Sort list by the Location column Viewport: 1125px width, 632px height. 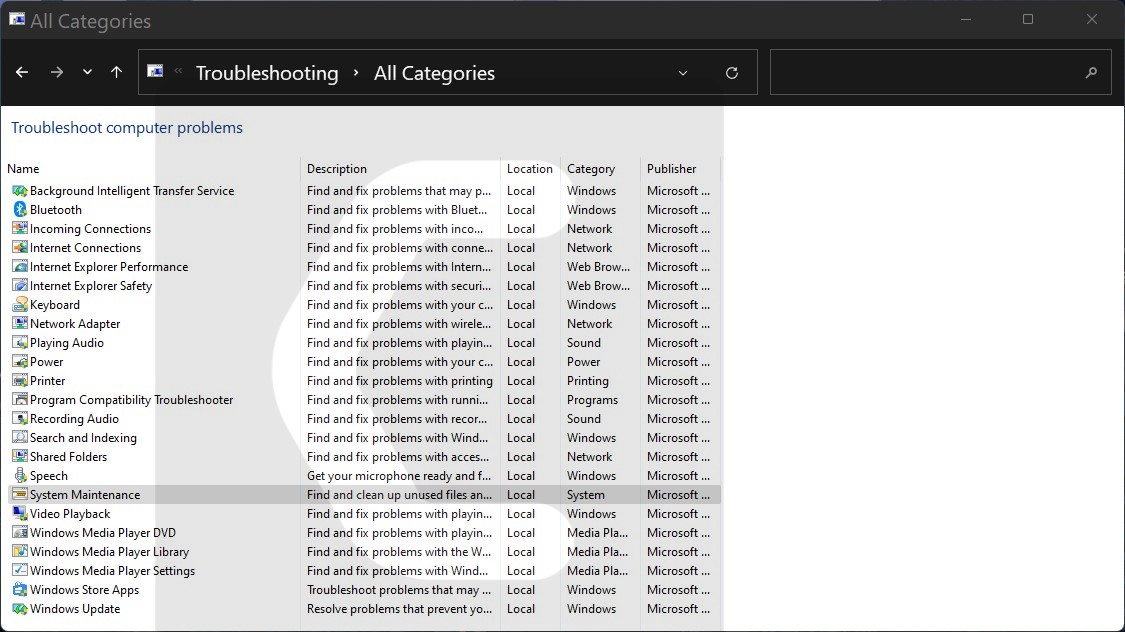(529, 169)
